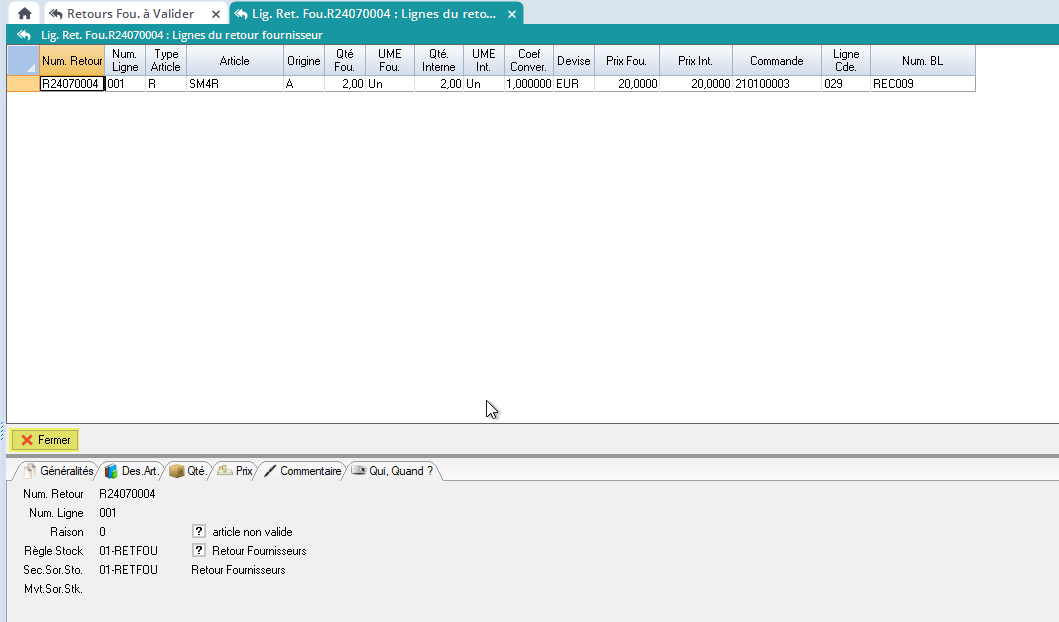Screen dimensions: 1059x622
Task: Show the Qté. tab
Action: point(187,471)
